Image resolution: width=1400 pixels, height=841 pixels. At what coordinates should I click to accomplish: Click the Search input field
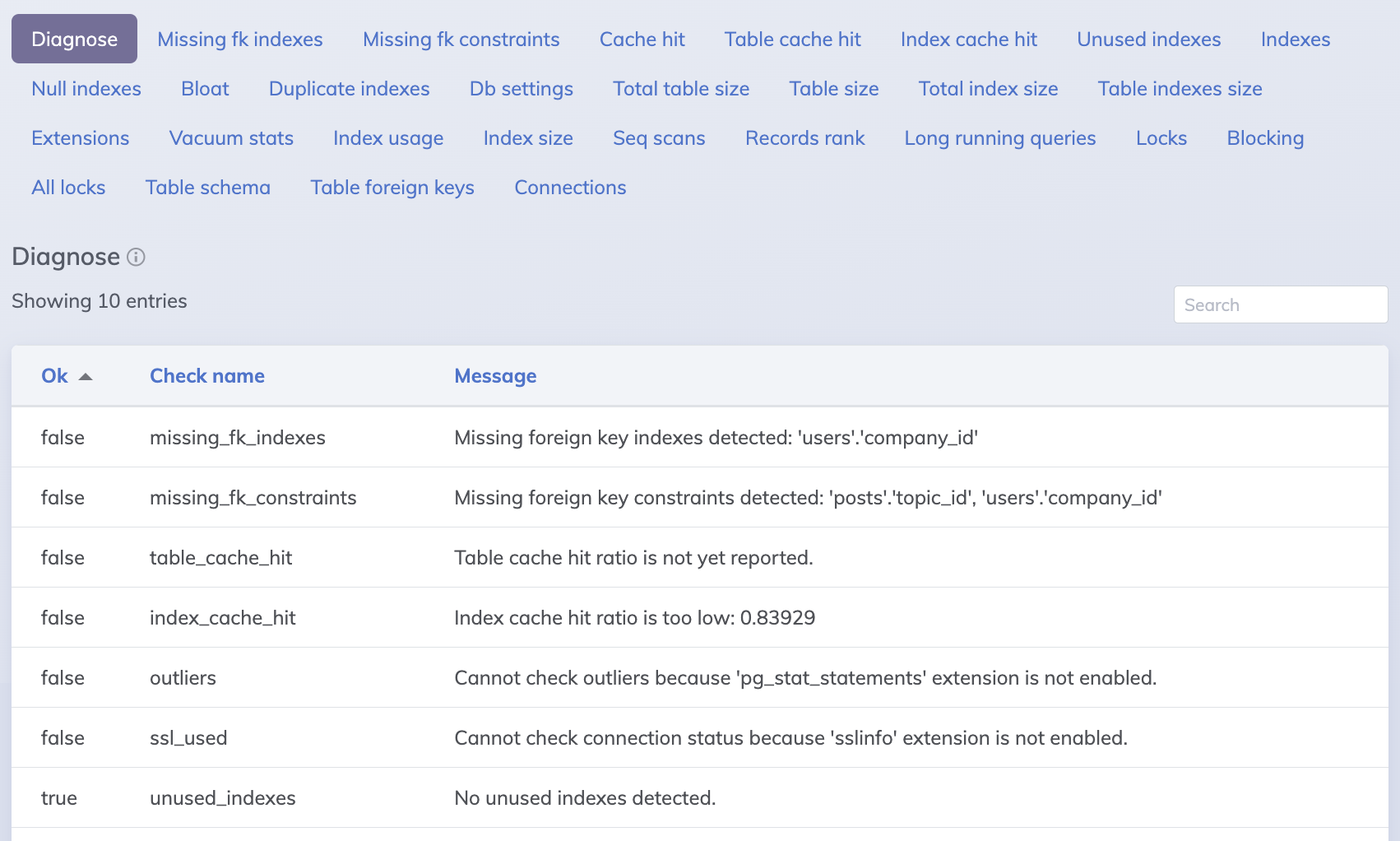click(1280, 305)
